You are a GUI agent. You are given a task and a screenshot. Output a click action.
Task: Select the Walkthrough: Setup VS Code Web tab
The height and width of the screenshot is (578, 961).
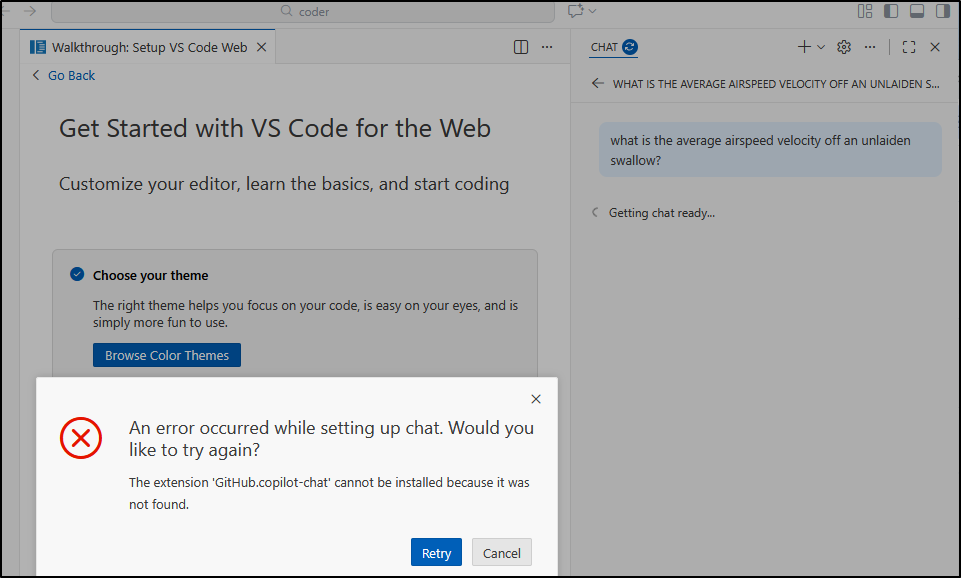148,47
